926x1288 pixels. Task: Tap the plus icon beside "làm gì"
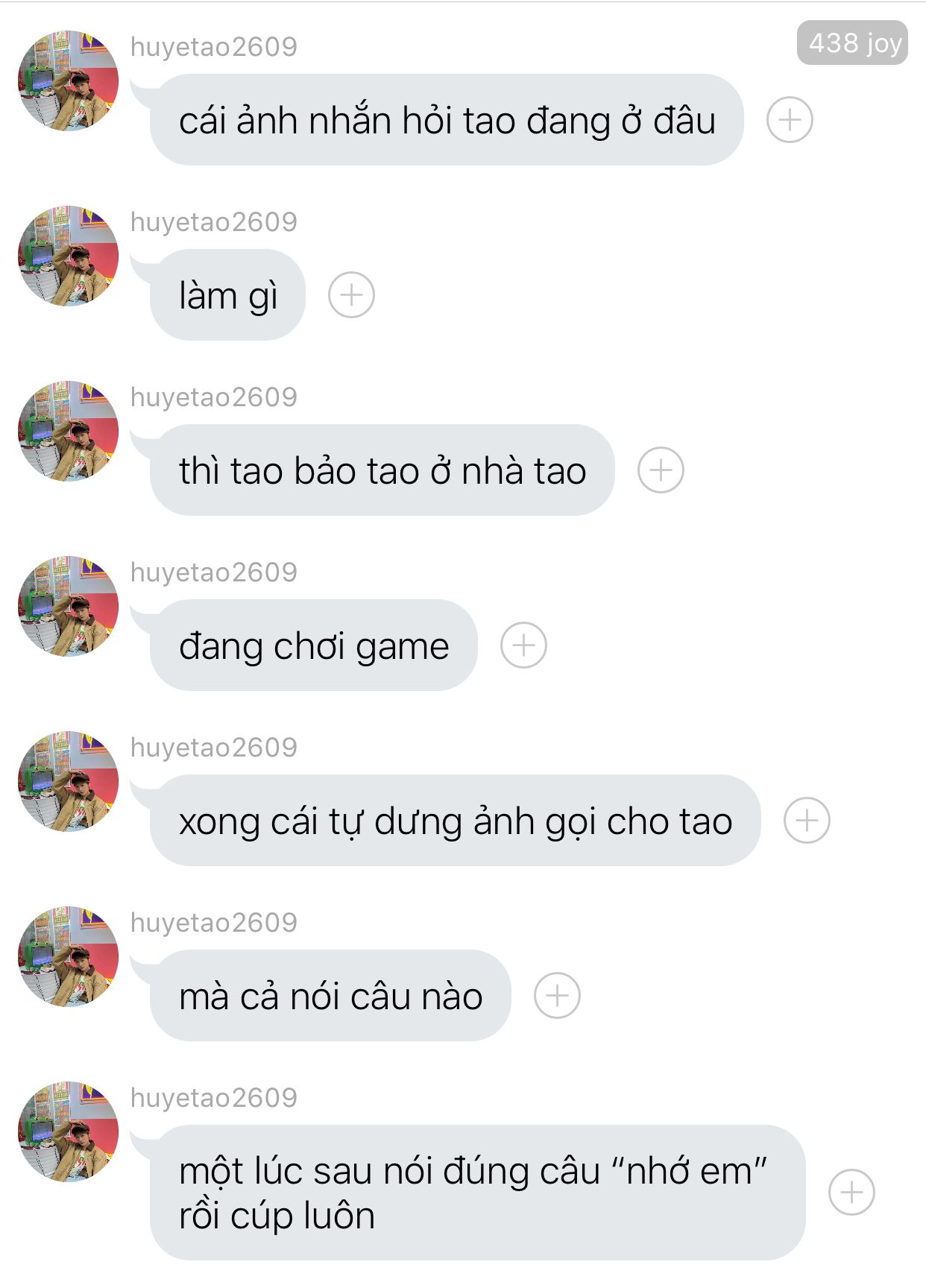(351, 295)
